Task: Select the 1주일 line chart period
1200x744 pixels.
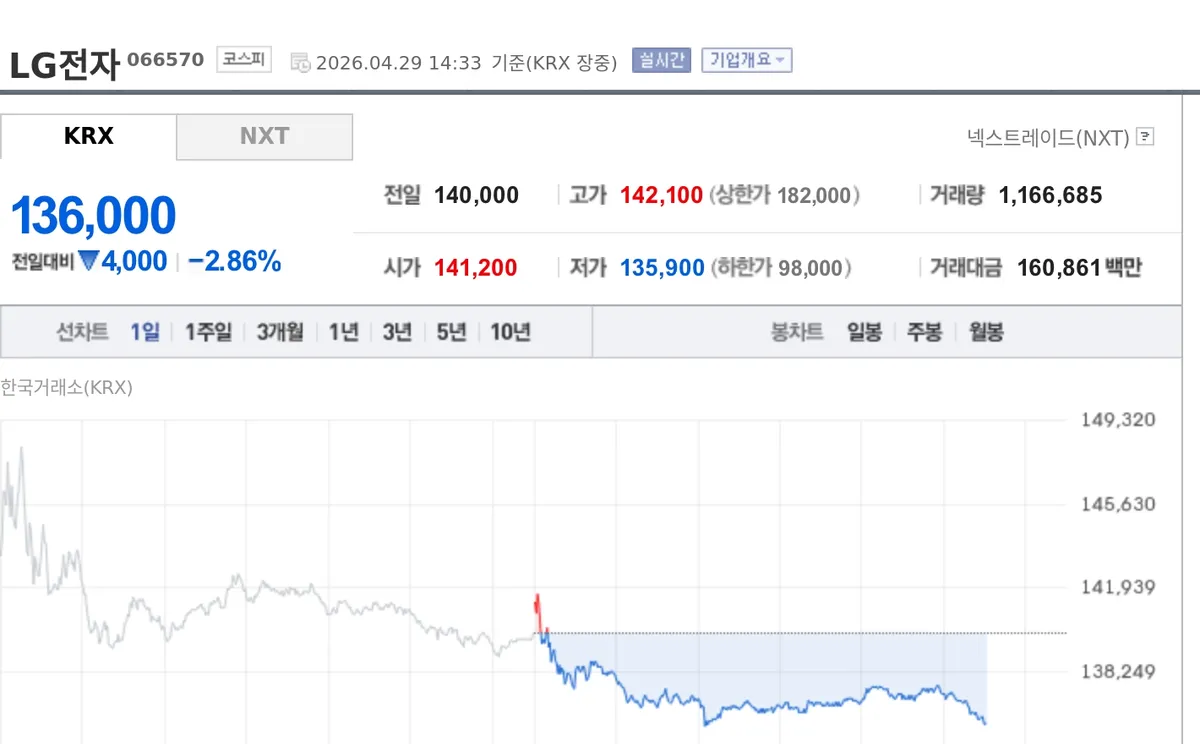Action: (208, 333)
